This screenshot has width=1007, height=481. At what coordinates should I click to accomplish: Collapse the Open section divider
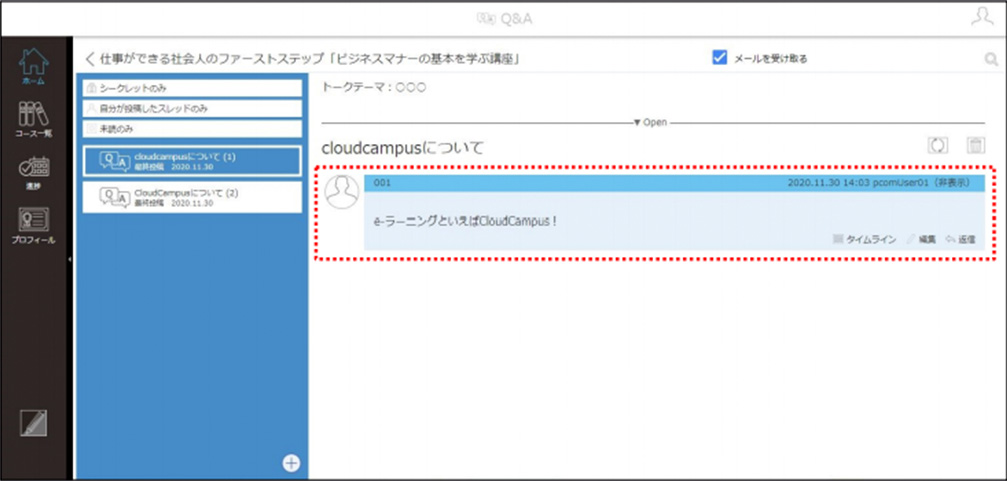pyautogui.click(x=650, y=122)
